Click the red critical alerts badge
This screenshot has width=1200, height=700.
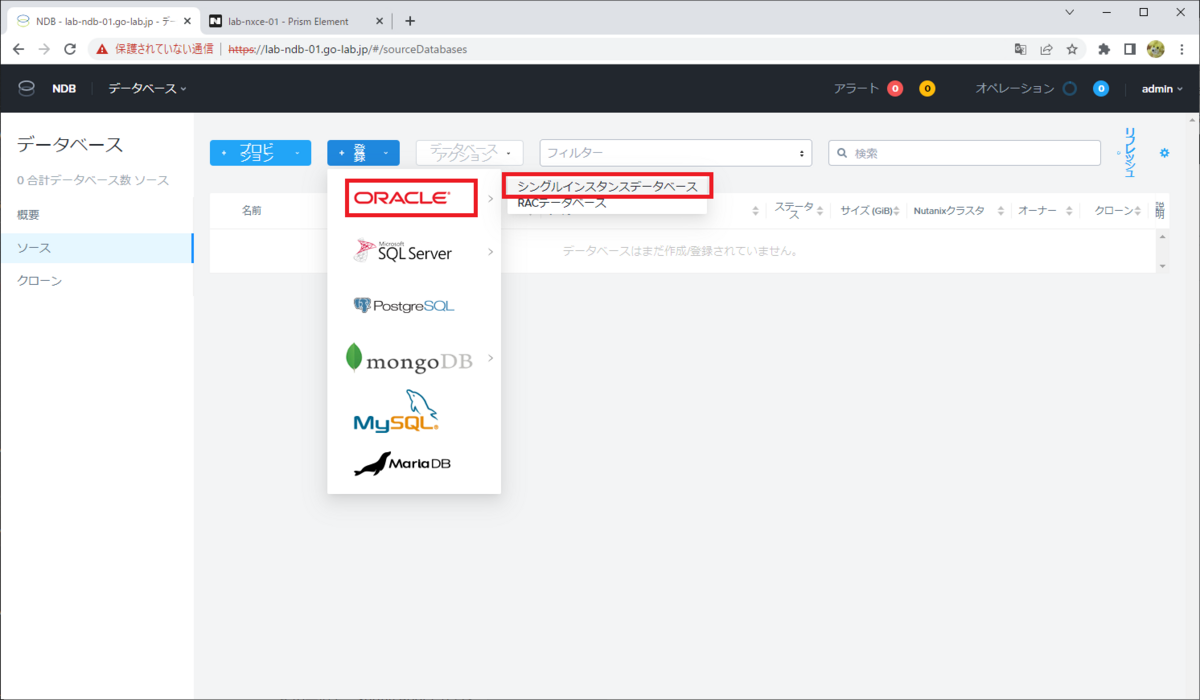point(895,89)
